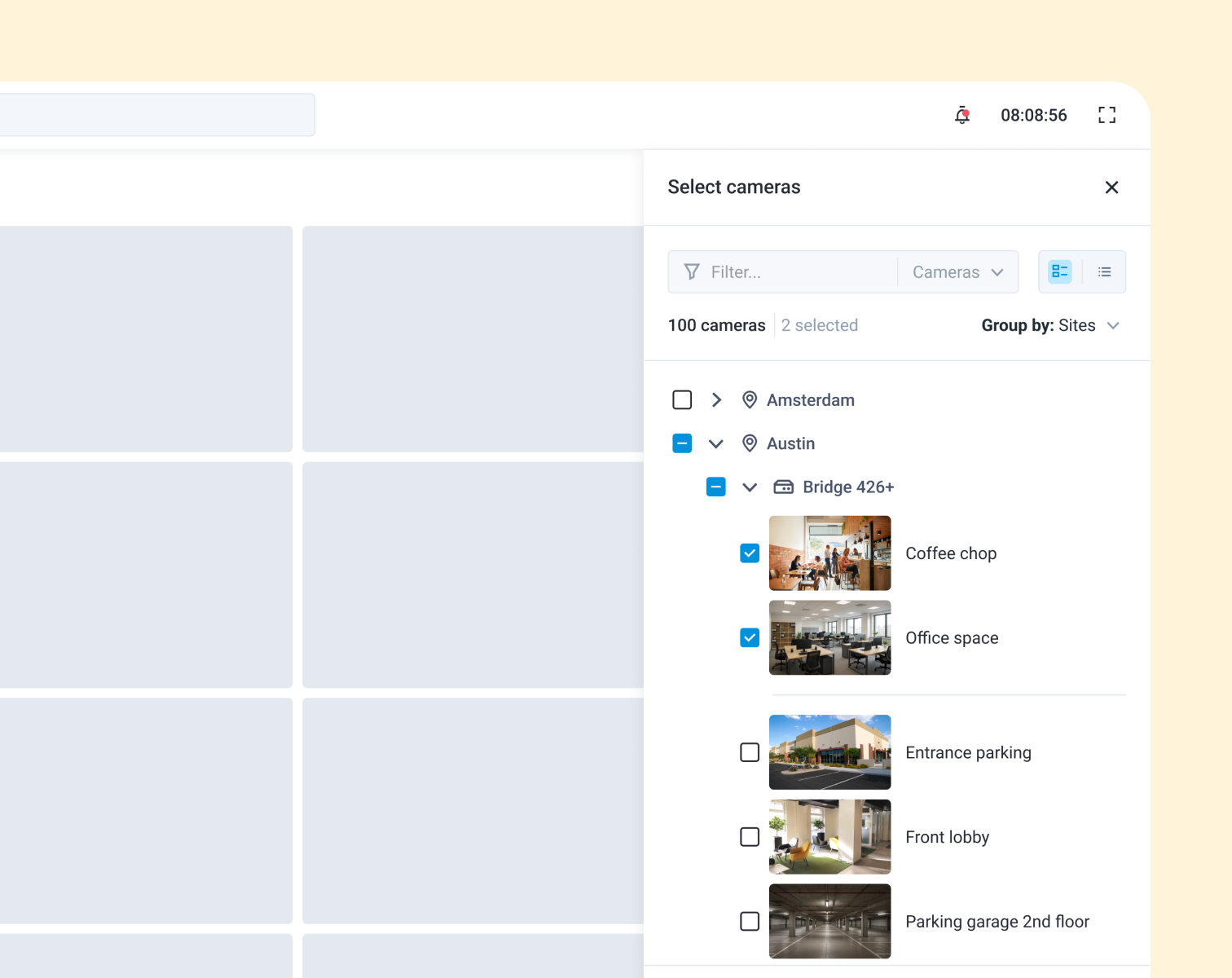The width and height of the screenshot is (1232, 978).
Task: Click the Parking garage 2nd floor thumbnail
Action: click(829, 921)
